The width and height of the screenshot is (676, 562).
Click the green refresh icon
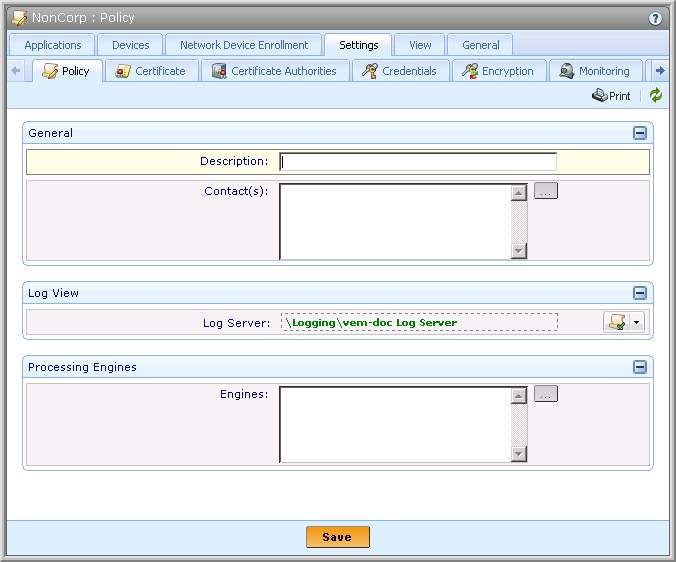coord(656,96)
